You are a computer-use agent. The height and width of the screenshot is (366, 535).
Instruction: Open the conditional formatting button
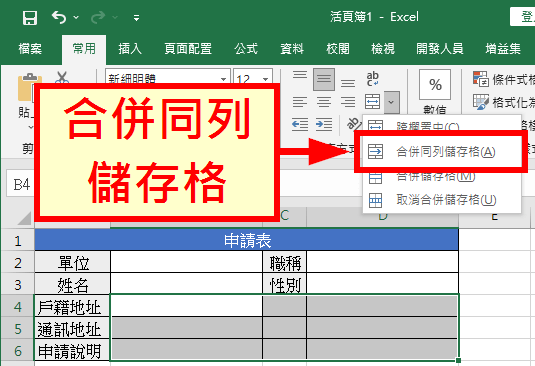click(x=503, y=79)
